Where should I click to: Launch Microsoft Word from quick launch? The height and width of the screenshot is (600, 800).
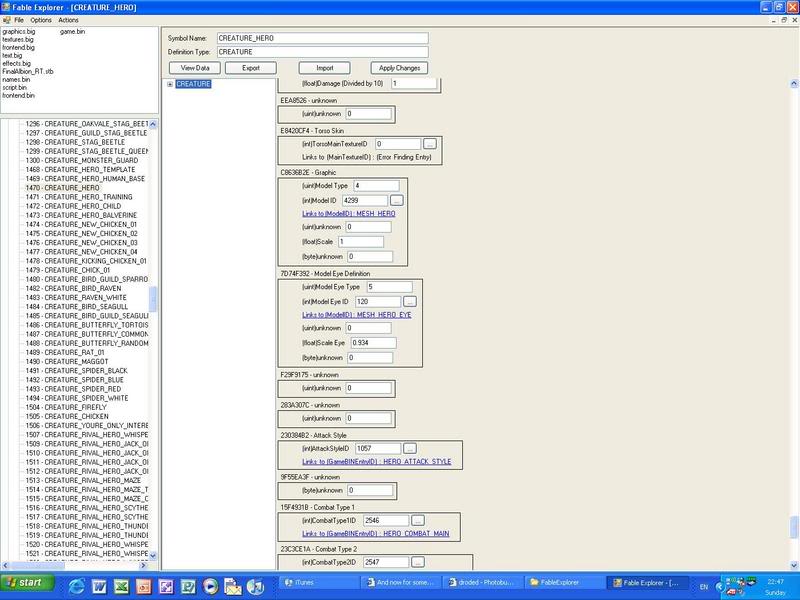(x=97, y=584)
